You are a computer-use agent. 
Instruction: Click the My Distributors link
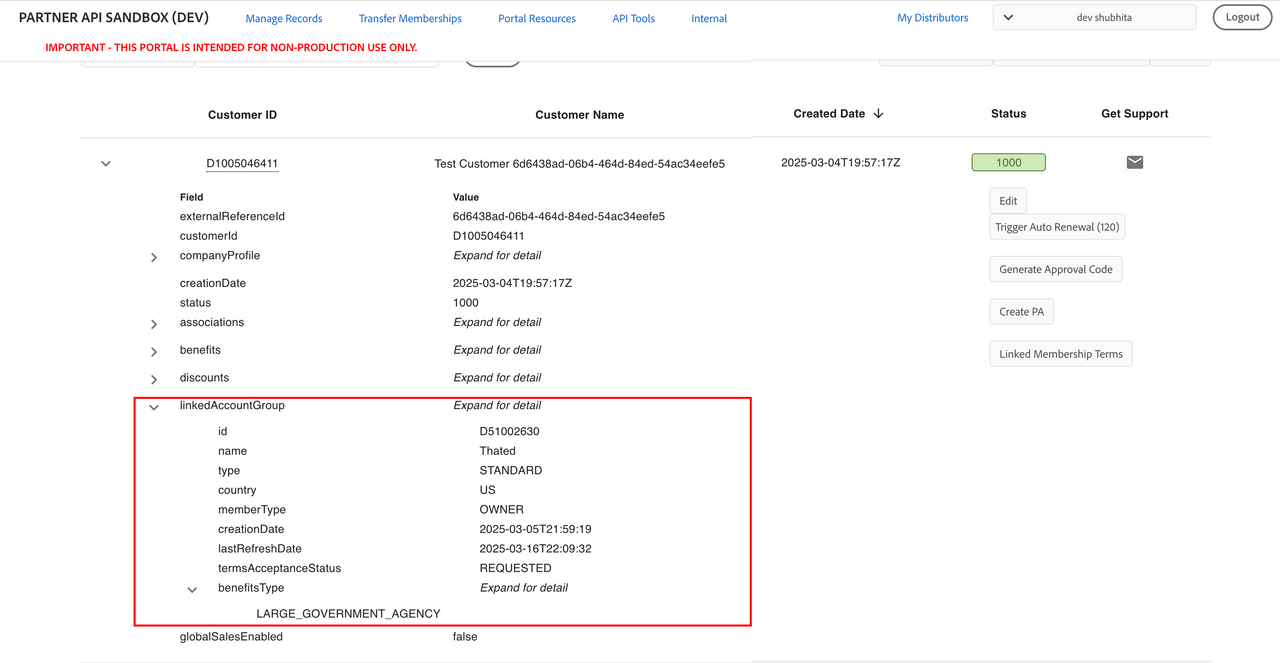[932, 17]
